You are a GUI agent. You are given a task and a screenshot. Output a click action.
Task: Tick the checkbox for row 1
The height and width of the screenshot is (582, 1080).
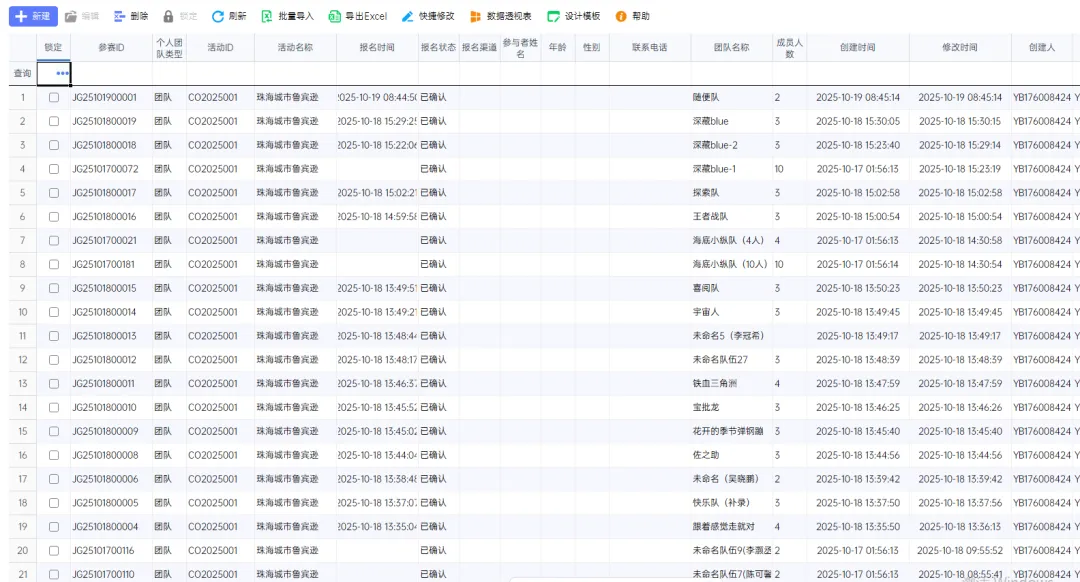tap(54, 97)
